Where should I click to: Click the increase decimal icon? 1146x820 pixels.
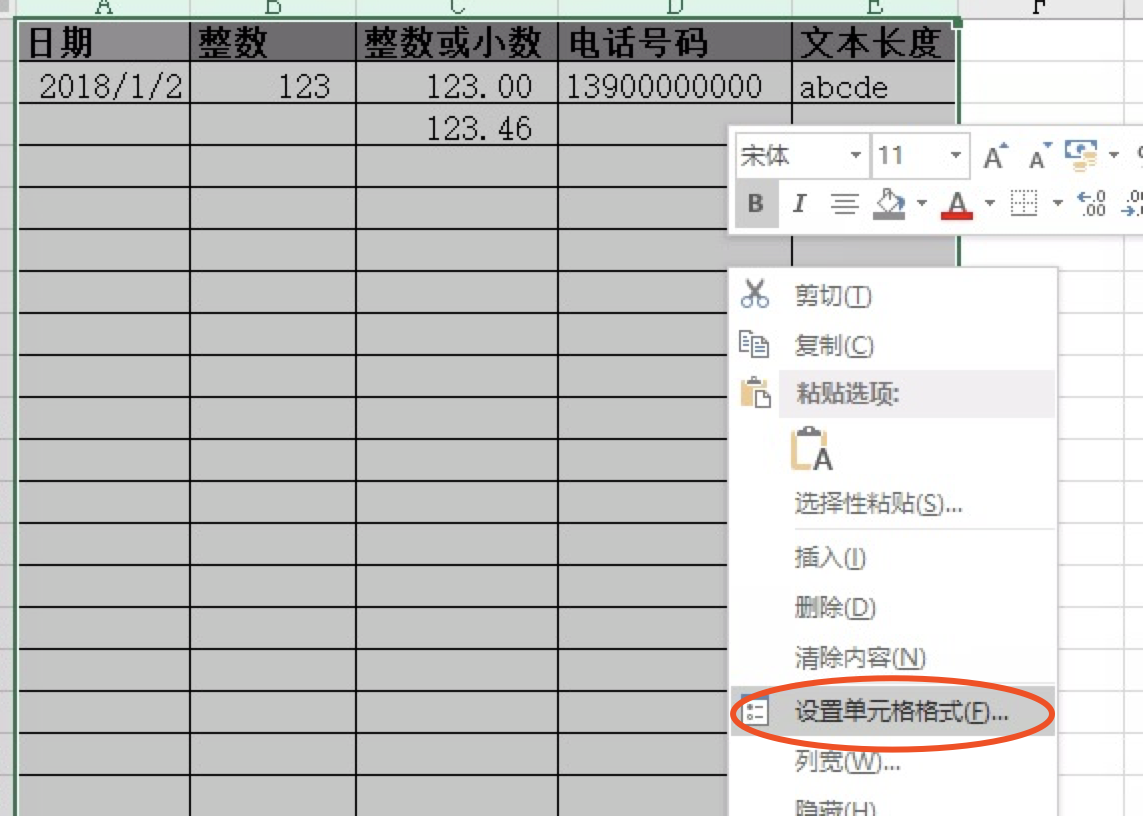tap(1092, 204)
